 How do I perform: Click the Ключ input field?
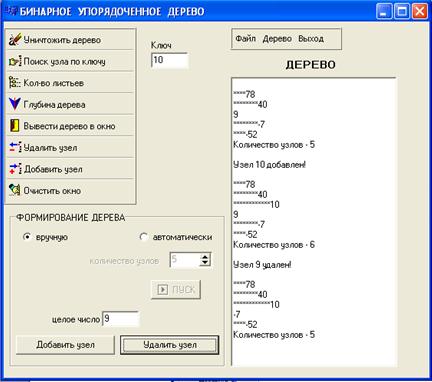[x=170, y=60]
